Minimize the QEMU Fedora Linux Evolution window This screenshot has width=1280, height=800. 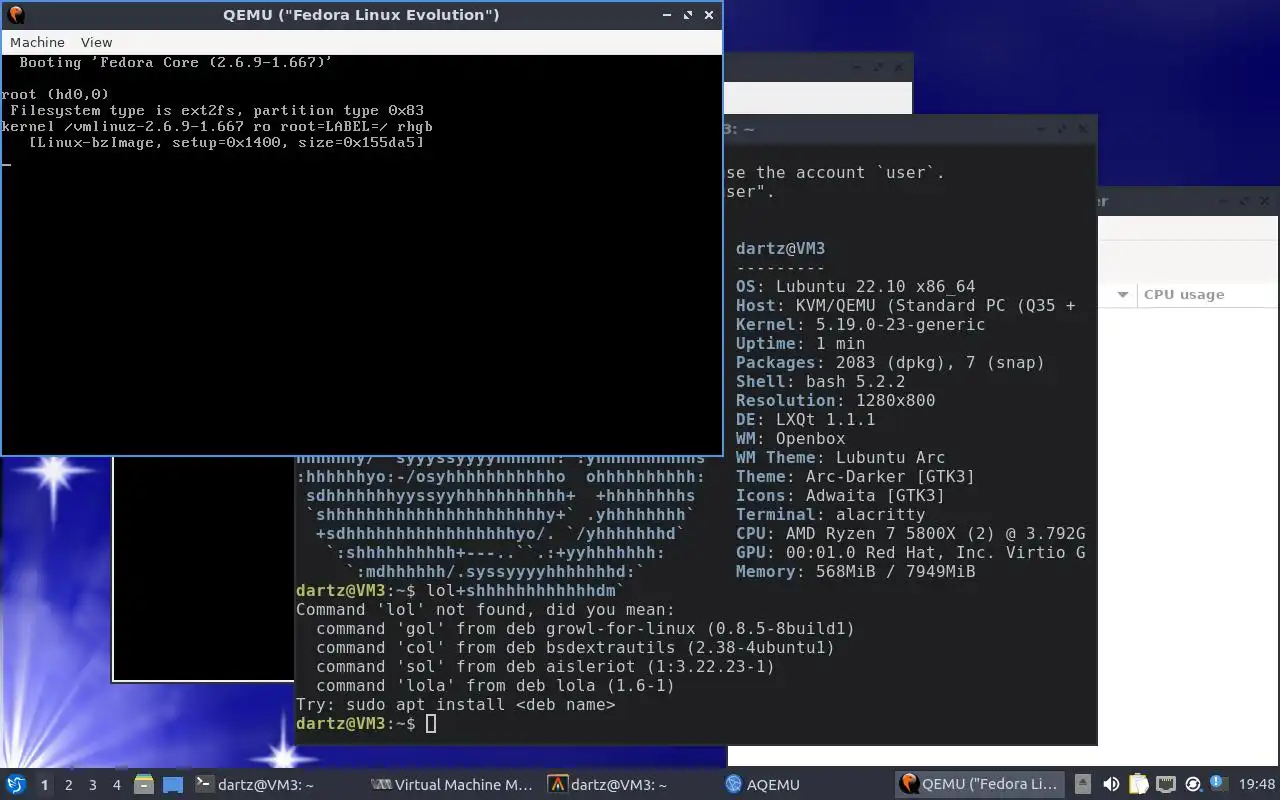coord(667,15)
